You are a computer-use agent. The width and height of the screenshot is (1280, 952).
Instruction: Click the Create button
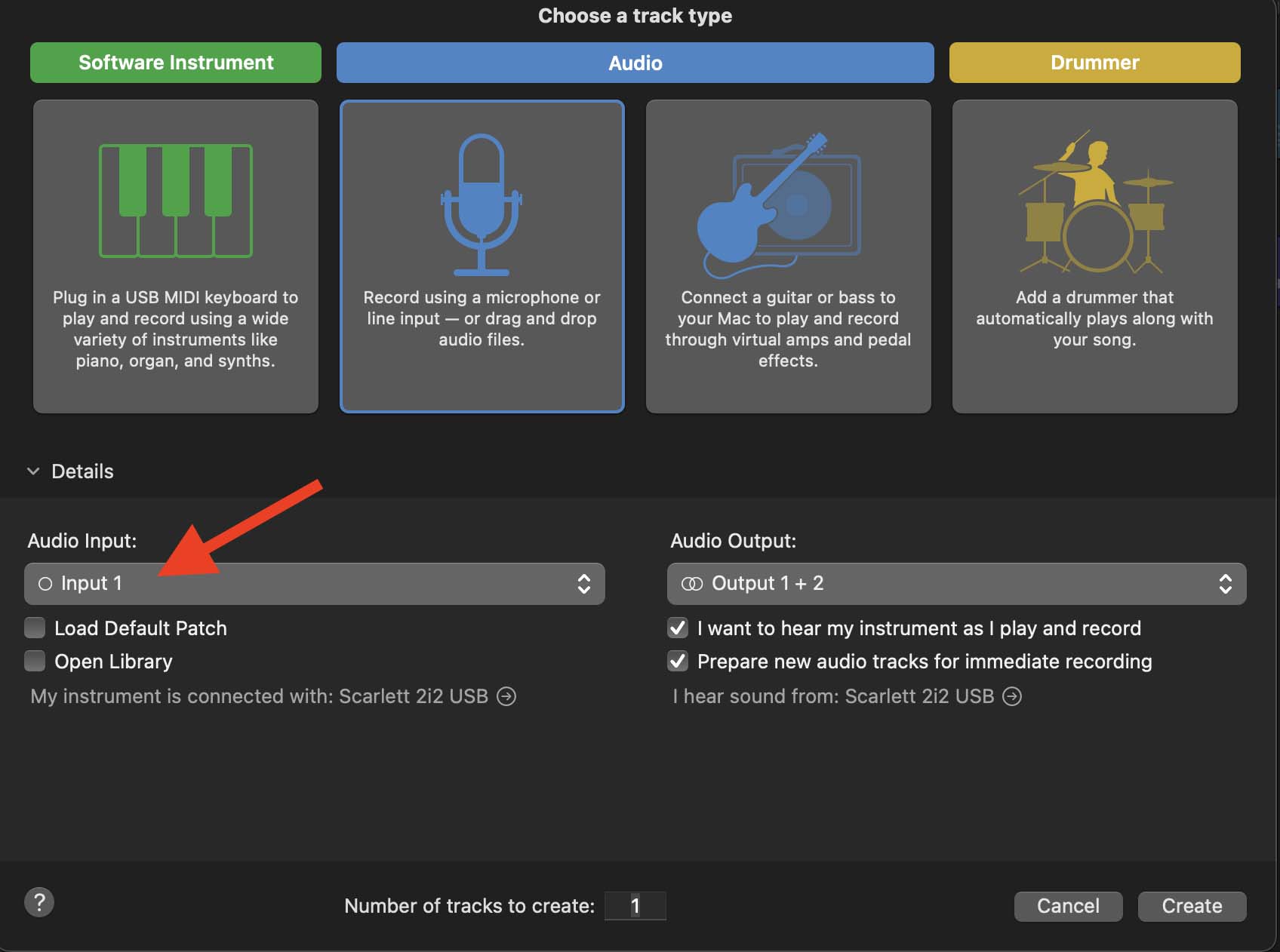tap(1192, 906)
